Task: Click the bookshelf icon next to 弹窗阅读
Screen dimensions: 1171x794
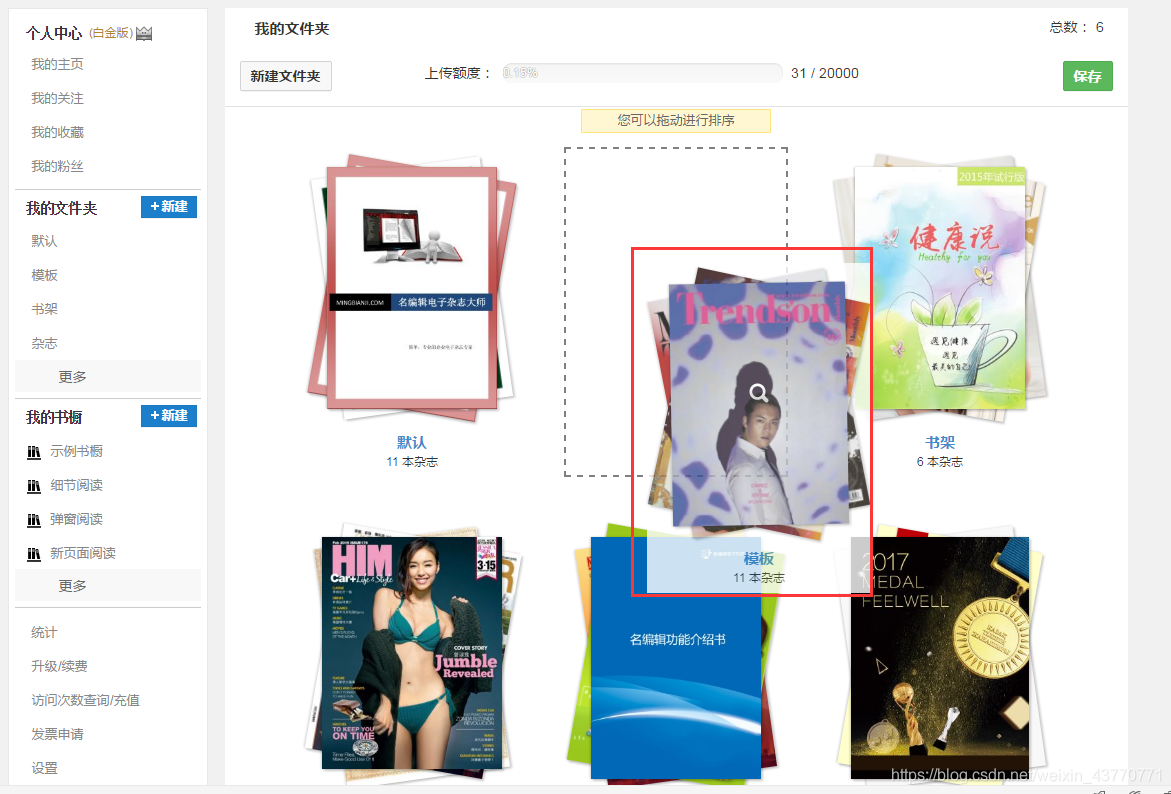Action: point(34,520)
